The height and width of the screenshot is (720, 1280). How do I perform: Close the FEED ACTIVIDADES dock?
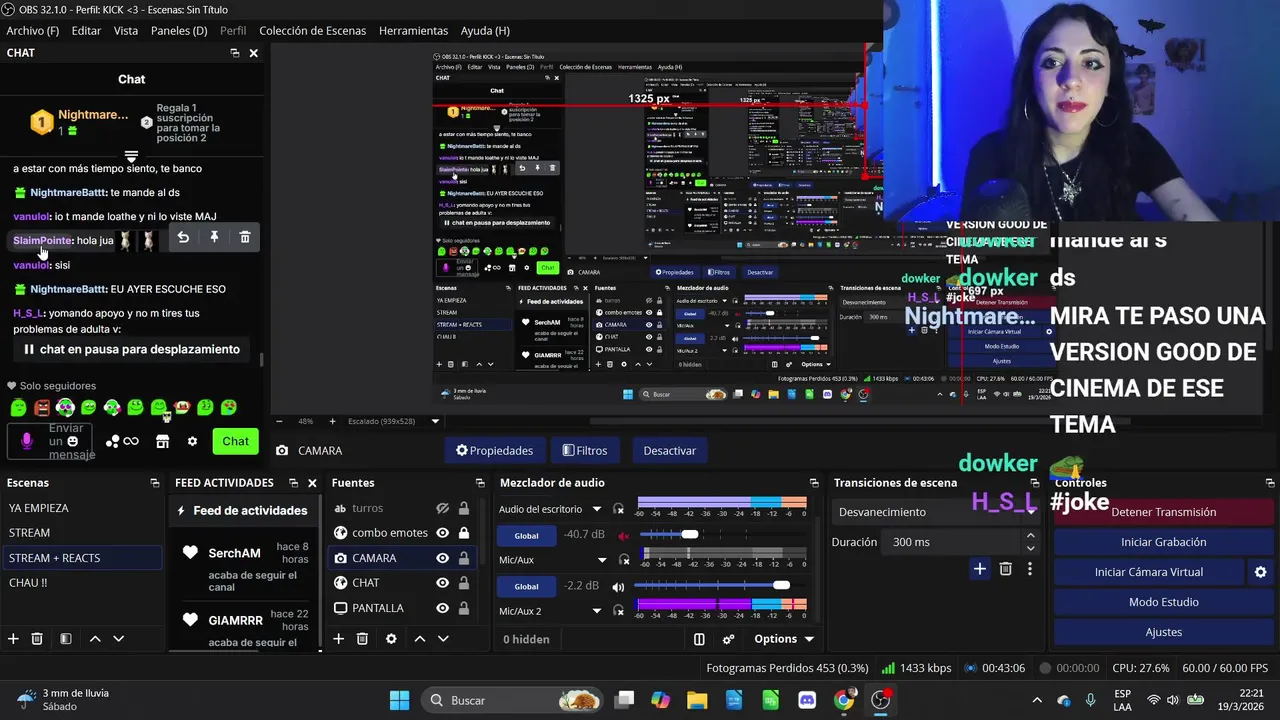312,483
